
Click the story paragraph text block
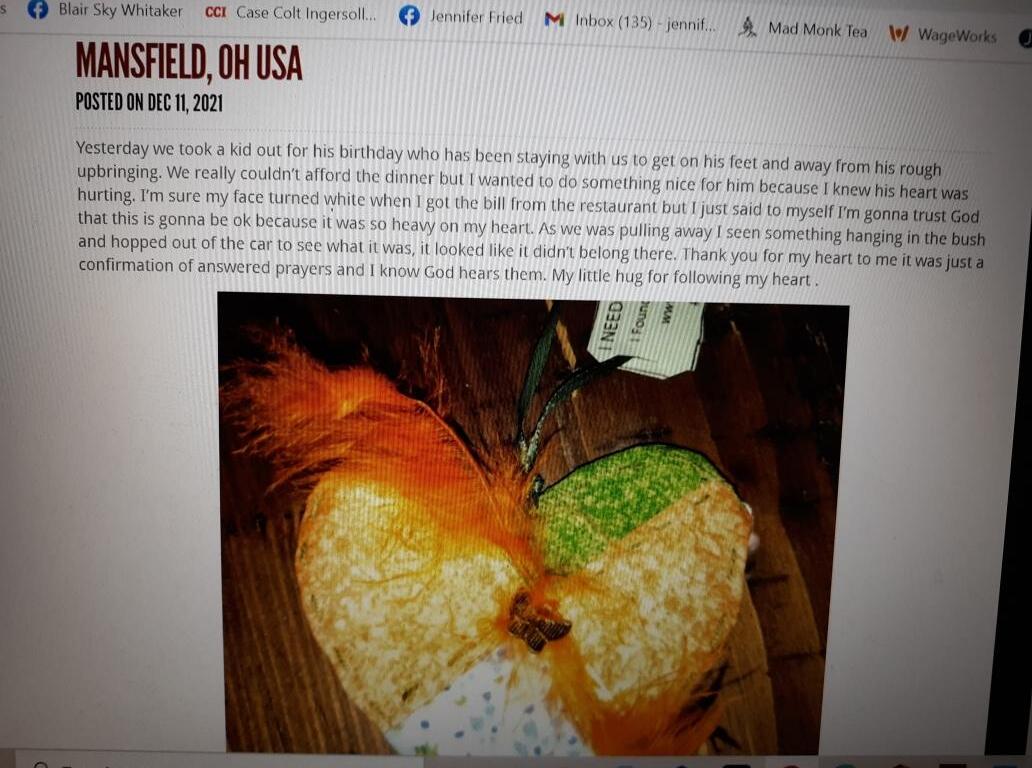point(530,213)
